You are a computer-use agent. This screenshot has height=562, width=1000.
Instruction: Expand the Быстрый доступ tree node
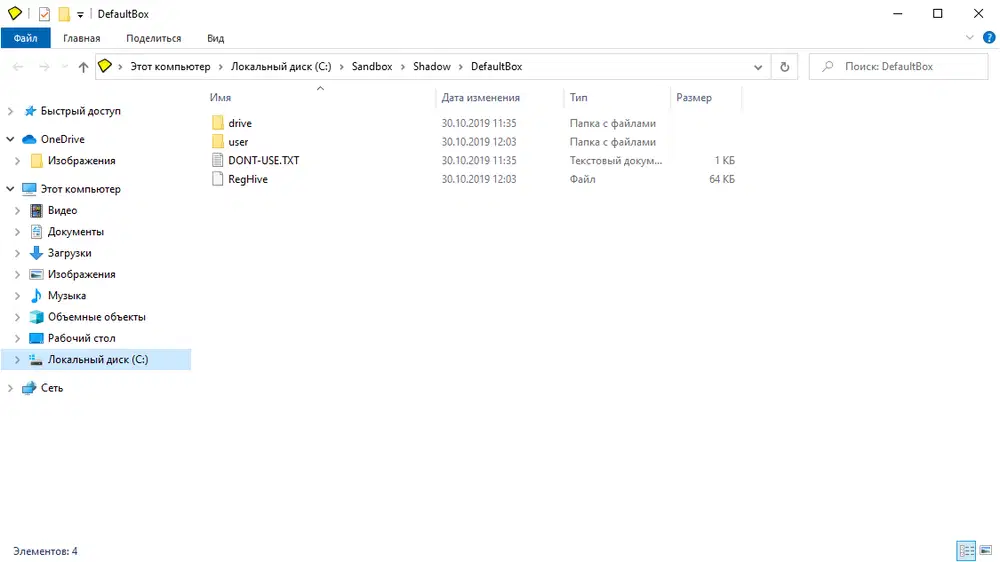[10, 111]
